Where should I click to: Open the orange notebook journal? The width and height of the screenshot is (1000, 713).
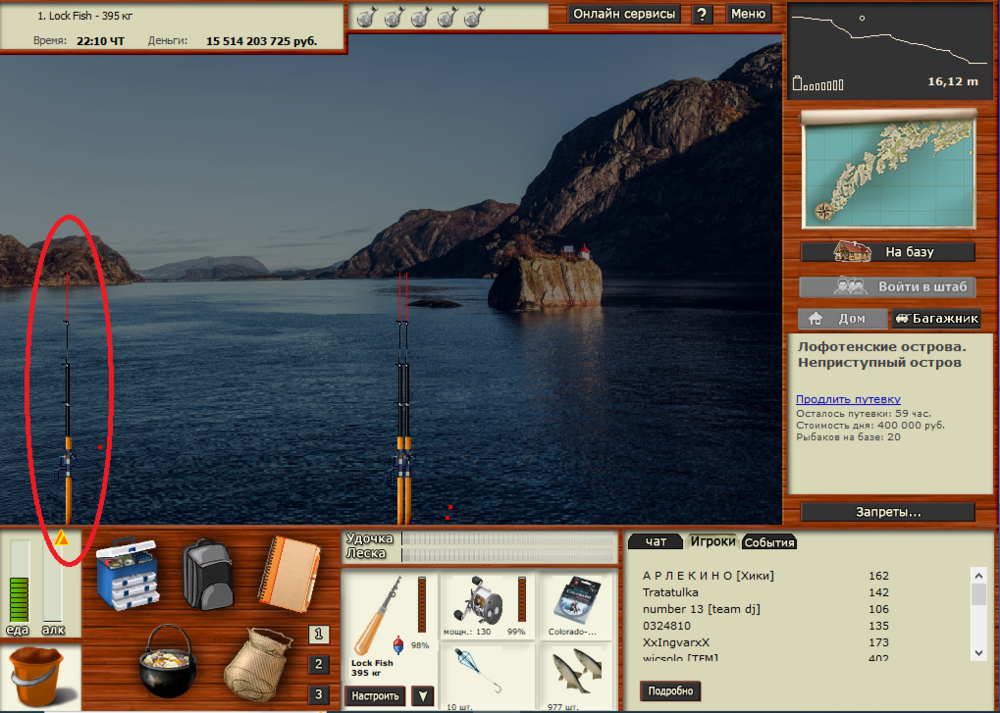click(x=289, y=571)
